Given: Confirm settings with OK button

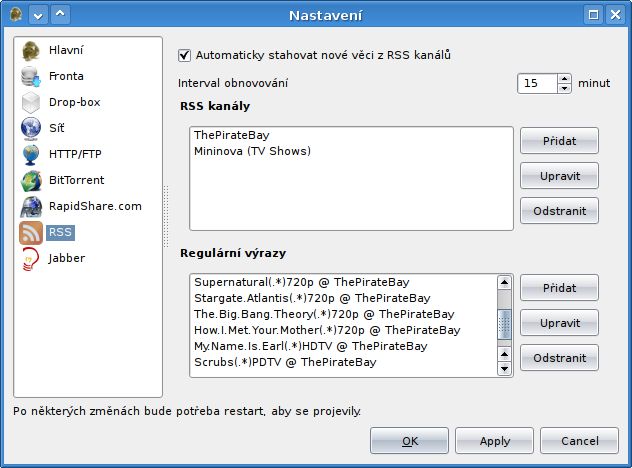Looking at the screenshot, I should 410,441.
